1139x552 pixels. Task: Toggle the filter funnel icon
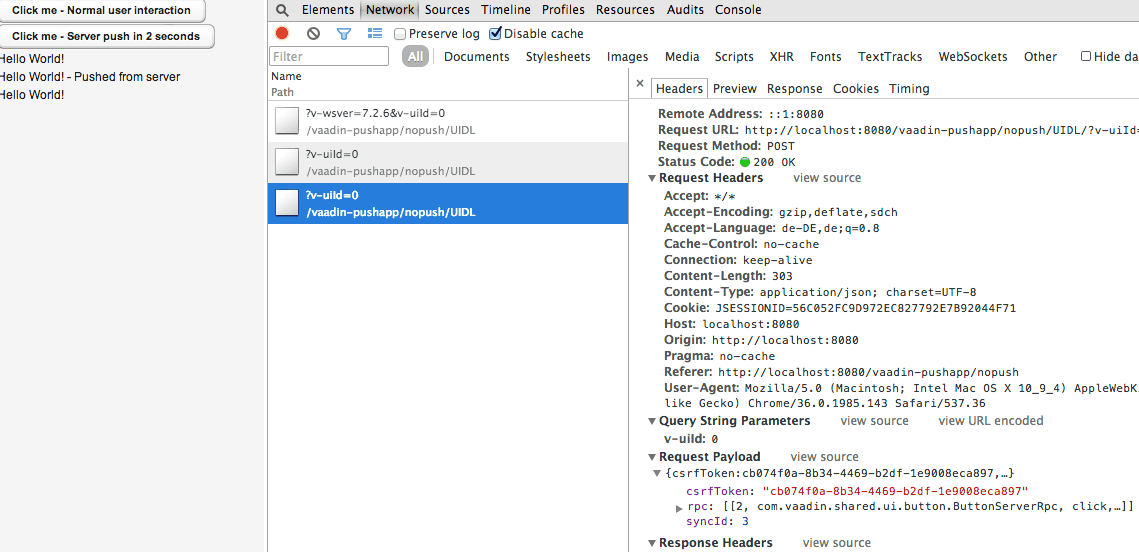coord(344,33)
